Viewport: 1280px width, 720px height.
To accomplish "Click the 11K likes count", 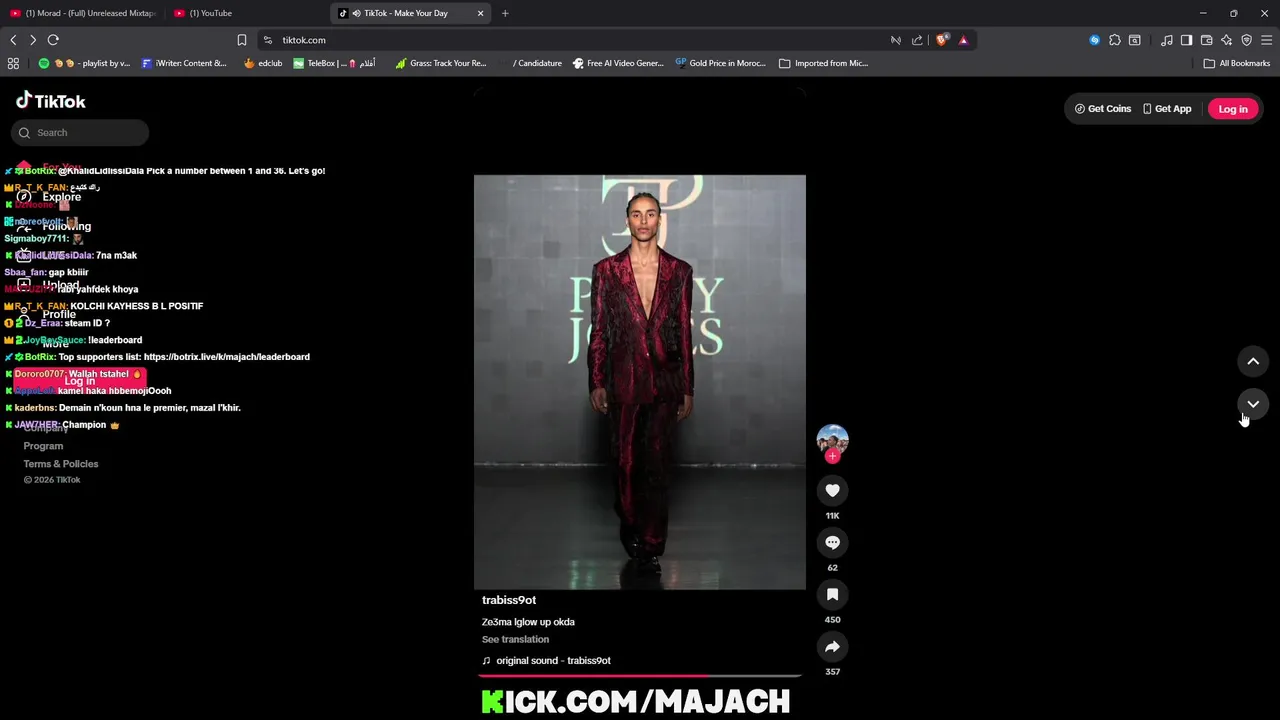I will click(832, 516).
